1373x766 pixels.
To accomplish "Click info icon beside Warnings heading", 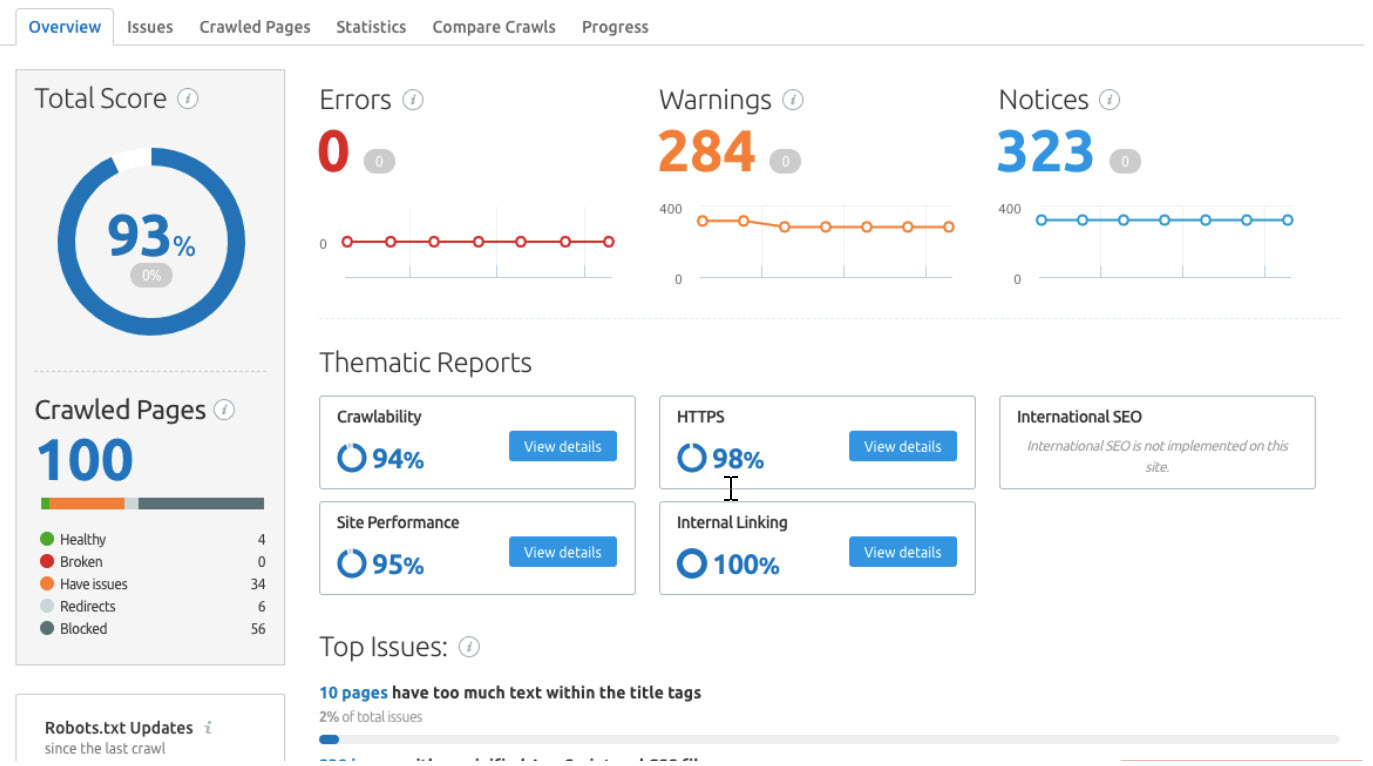I will (x=793, y=100).
